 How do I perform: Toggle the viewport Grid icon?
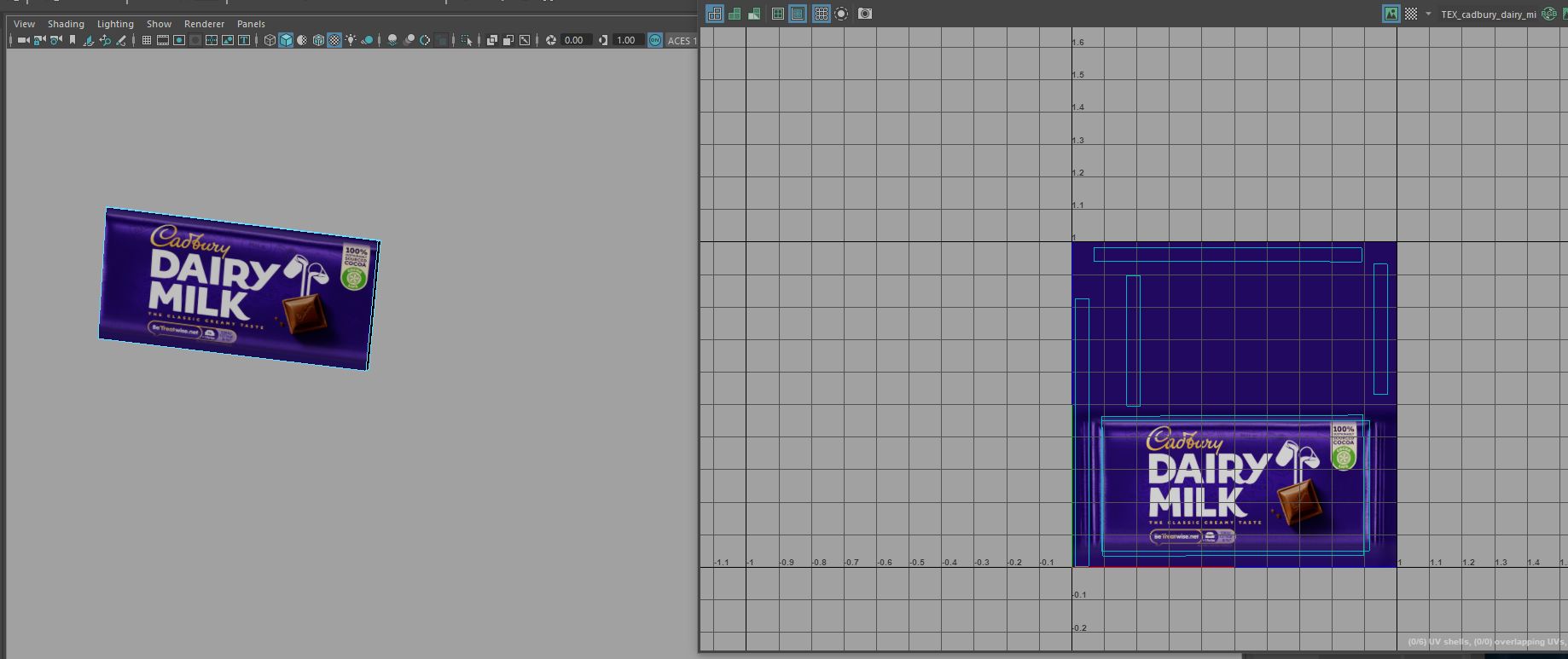click(x=147, y=40)
